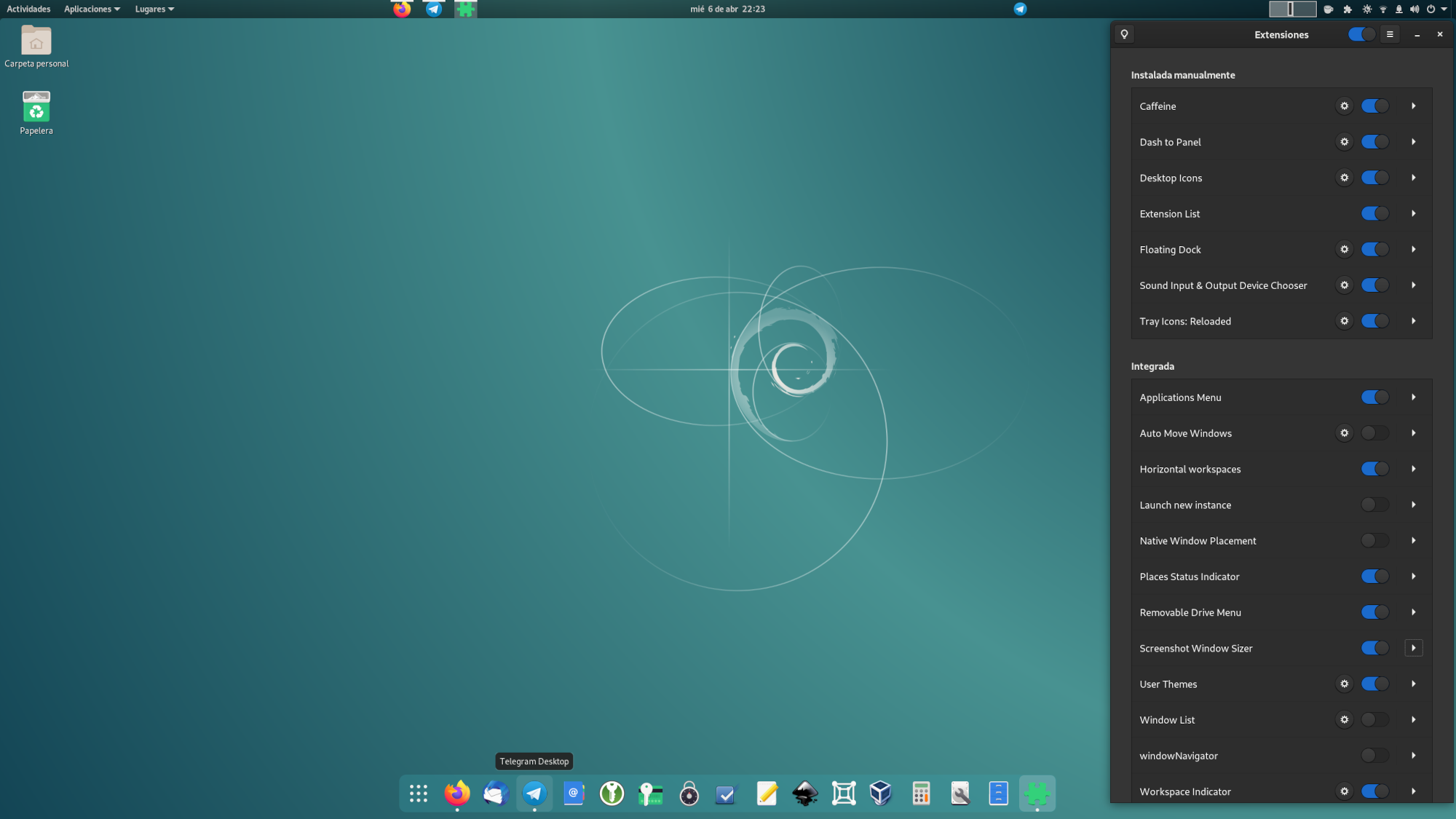The image size is (1456, 819).
Task: Open the blue file cabinet Files app
Action: [x=998, y=794]
